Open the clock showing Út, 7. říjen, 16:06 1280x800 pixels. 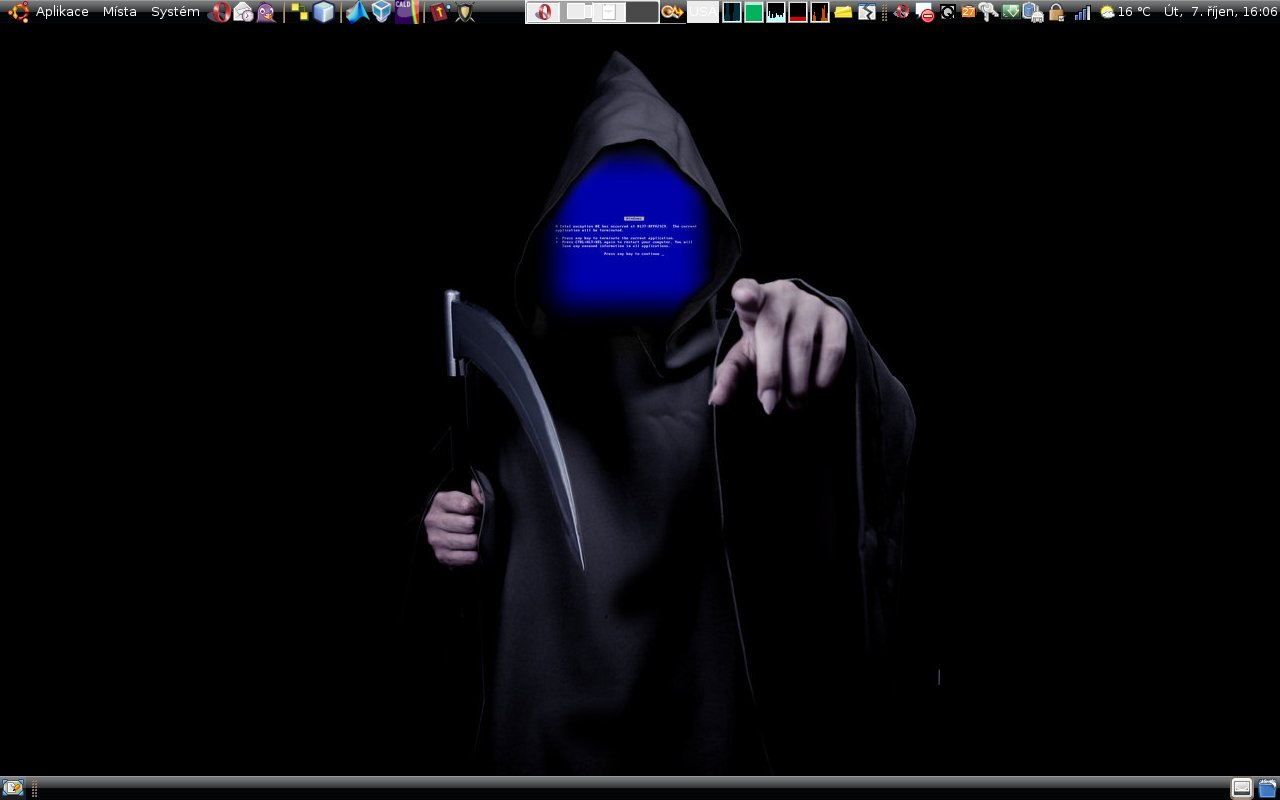[x=1220, y=12]
